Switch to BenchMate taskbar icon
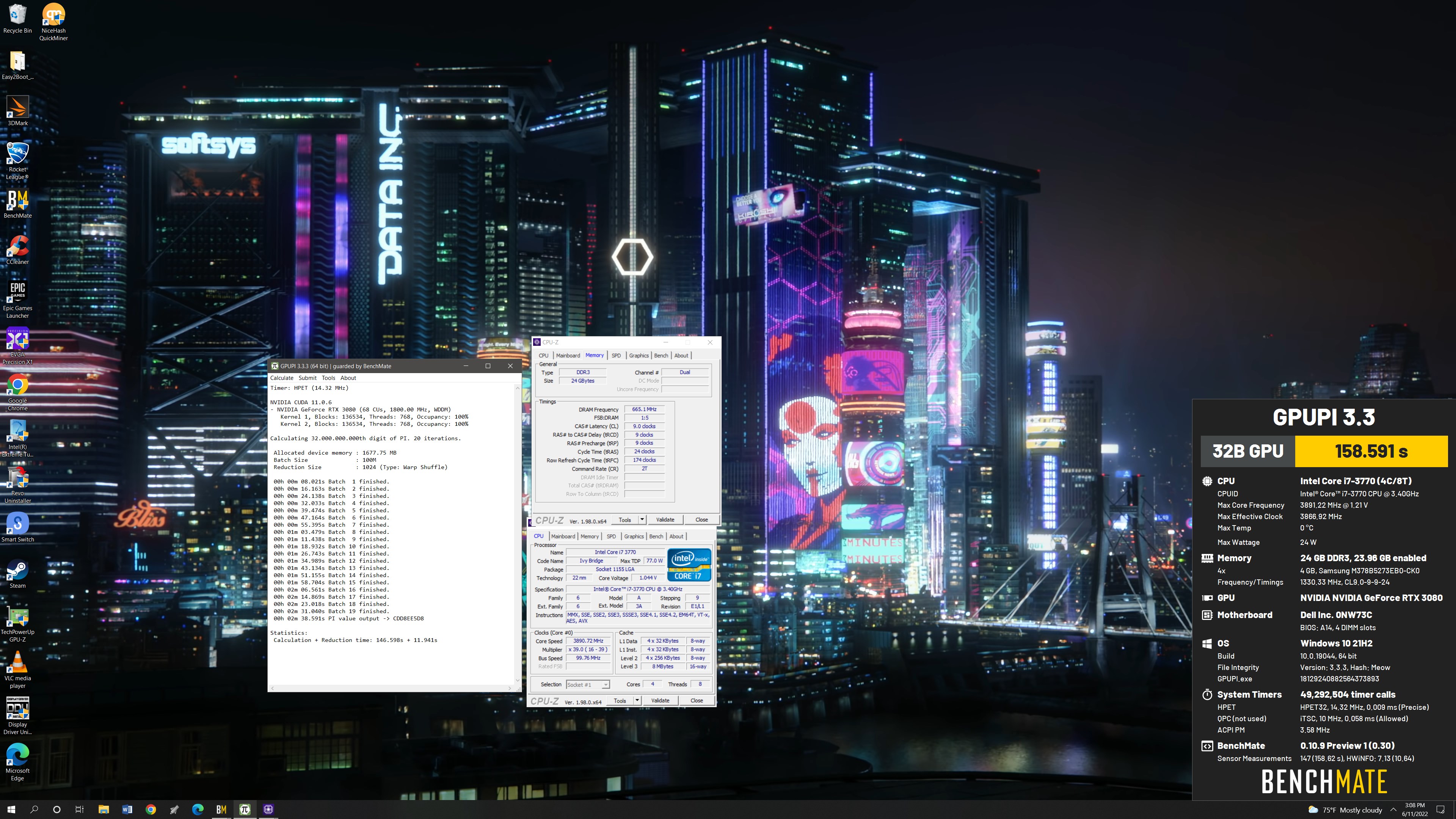The height and width of the screenshot is (819, 1456). (x=221, y=810)
